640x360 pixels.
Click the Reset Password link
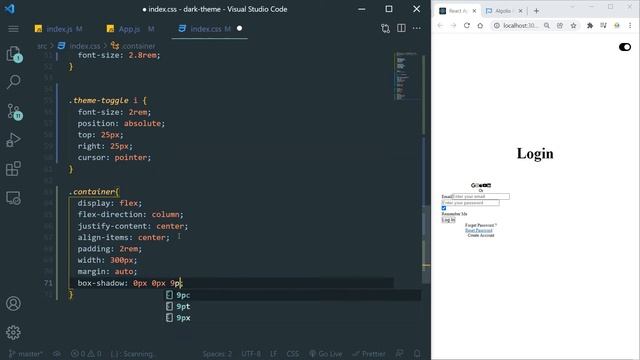coord(478,230)
